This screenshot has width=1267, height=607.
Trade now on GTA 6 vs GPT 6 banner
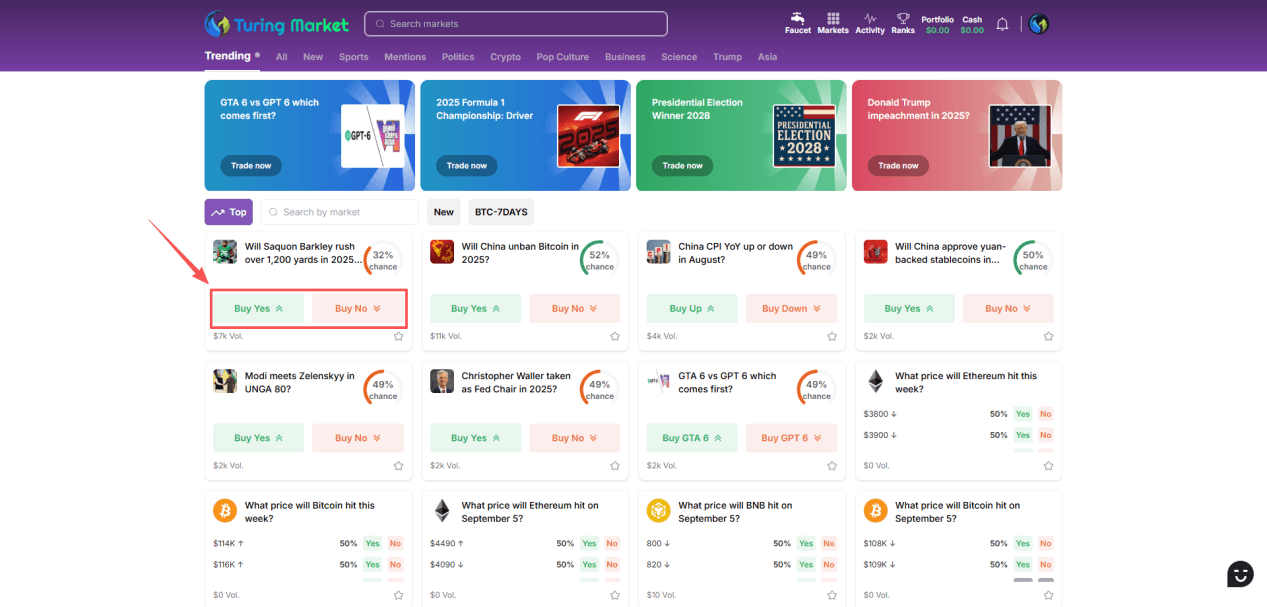point(251,166)
